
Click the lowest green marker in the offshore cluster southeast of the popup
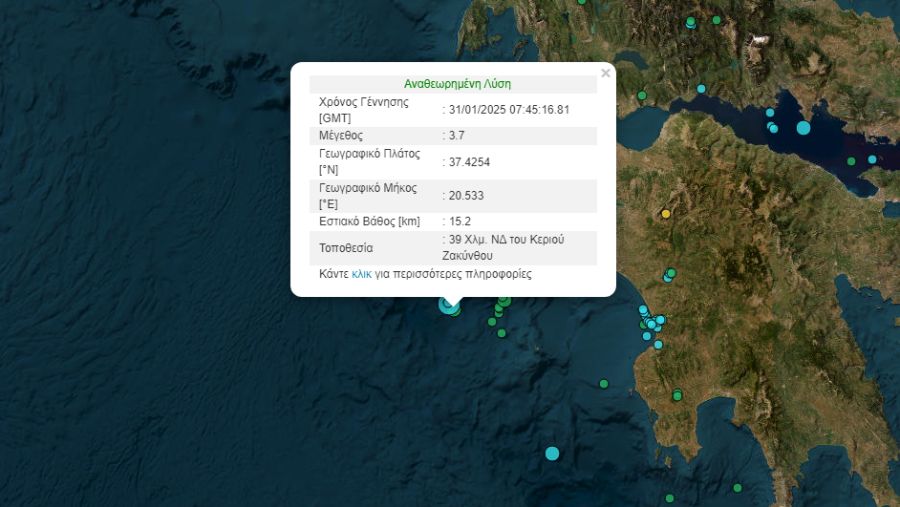[502, 333]
